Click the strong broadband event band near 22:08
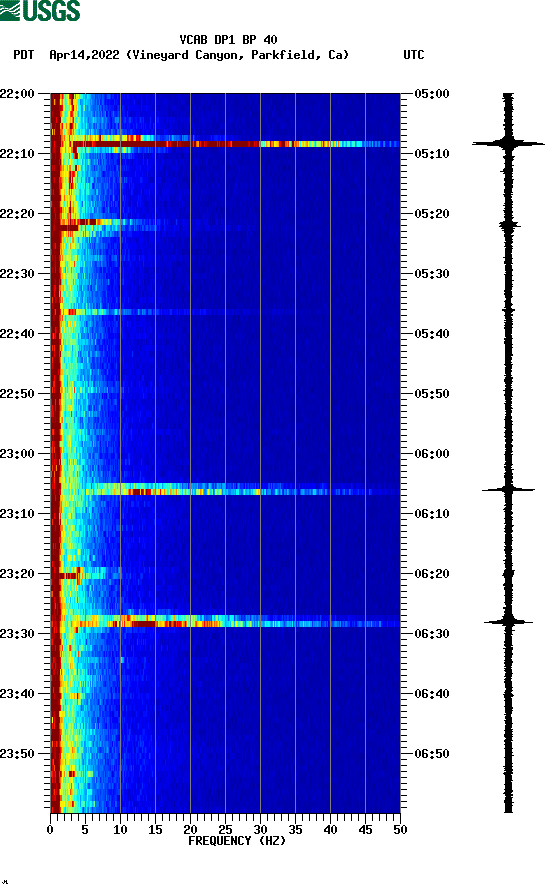552x893 pixels. pyautogui.click(x=236, y=144)
